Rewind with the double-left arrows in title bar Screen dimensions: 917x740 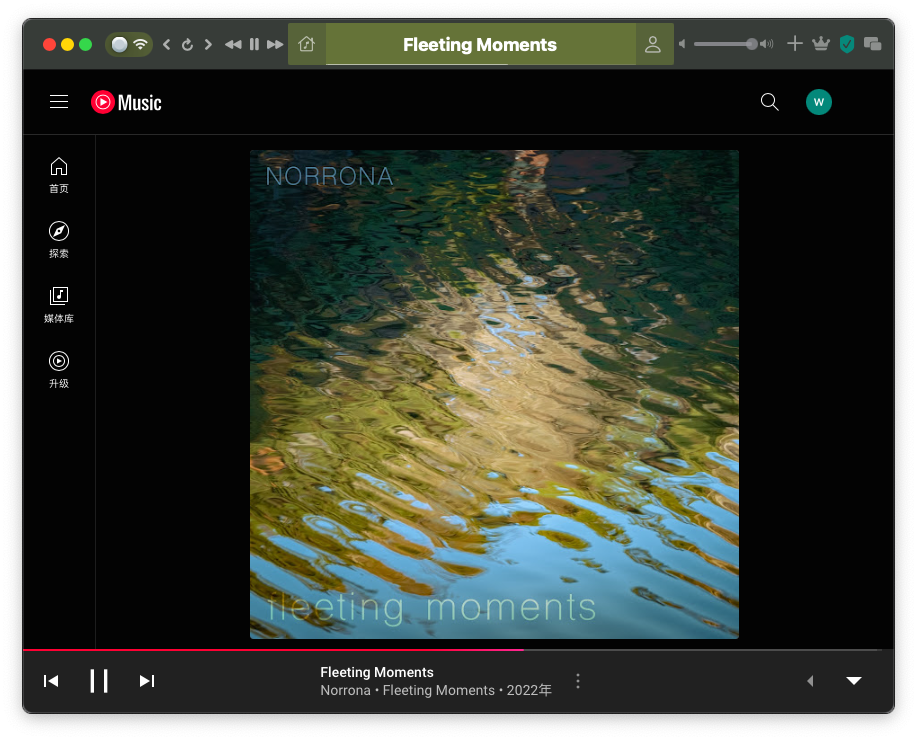pos(233,44)
